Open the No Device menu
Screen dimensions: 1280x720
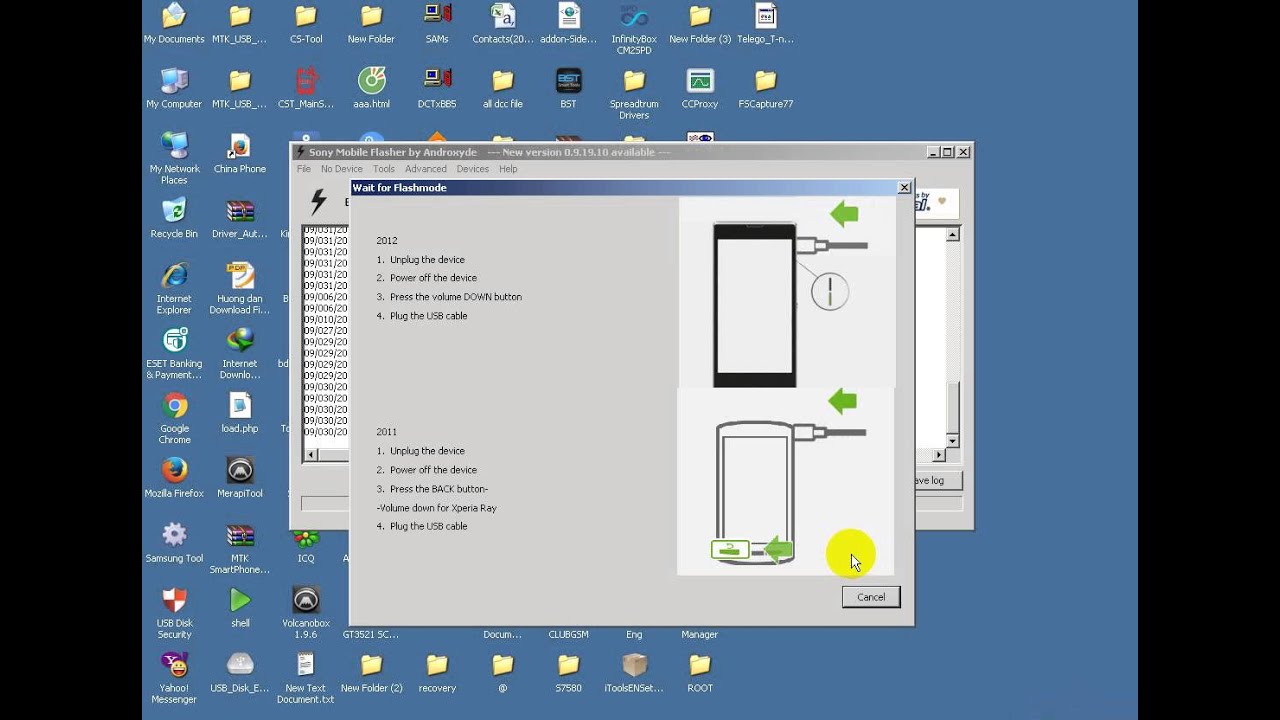click(341, 169)
